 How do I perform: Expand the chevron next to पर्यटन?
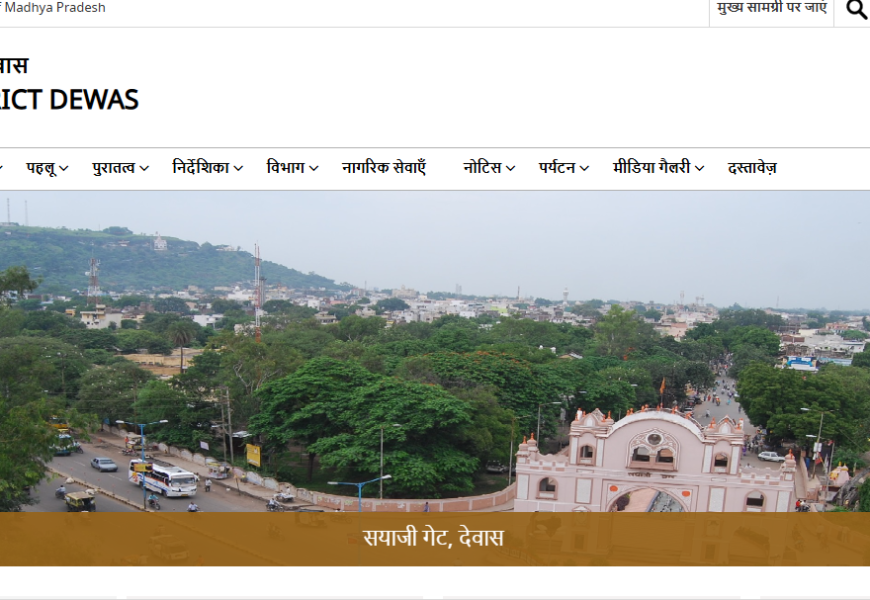coord(585,169)
